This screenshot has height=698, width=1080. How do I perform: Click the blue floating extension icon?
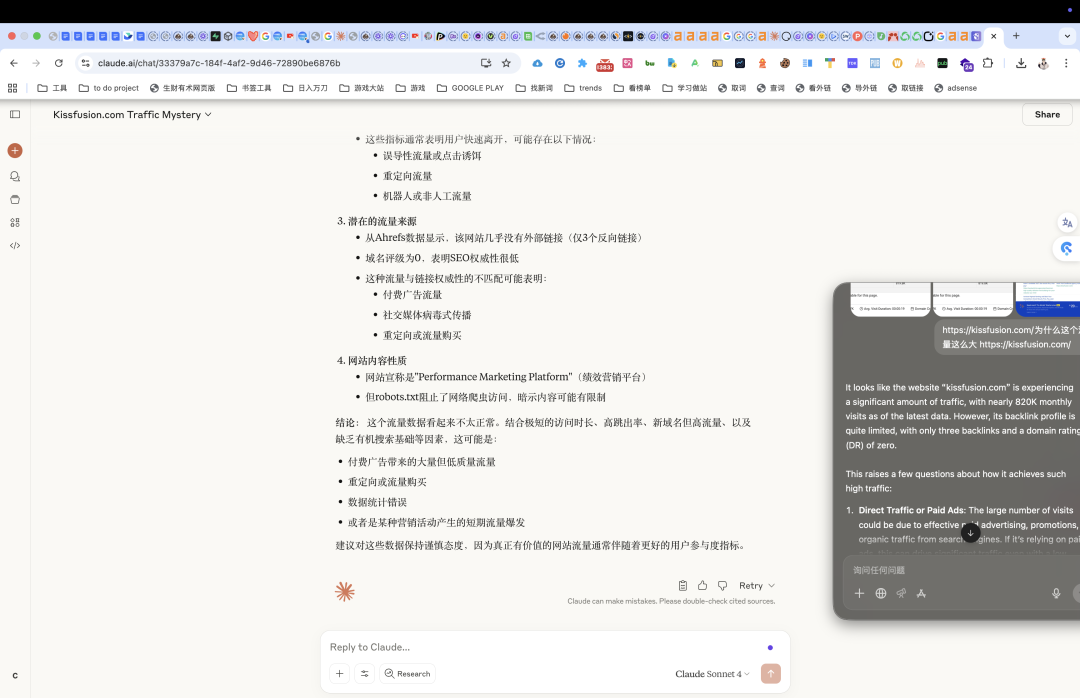tap(1067, 249)
